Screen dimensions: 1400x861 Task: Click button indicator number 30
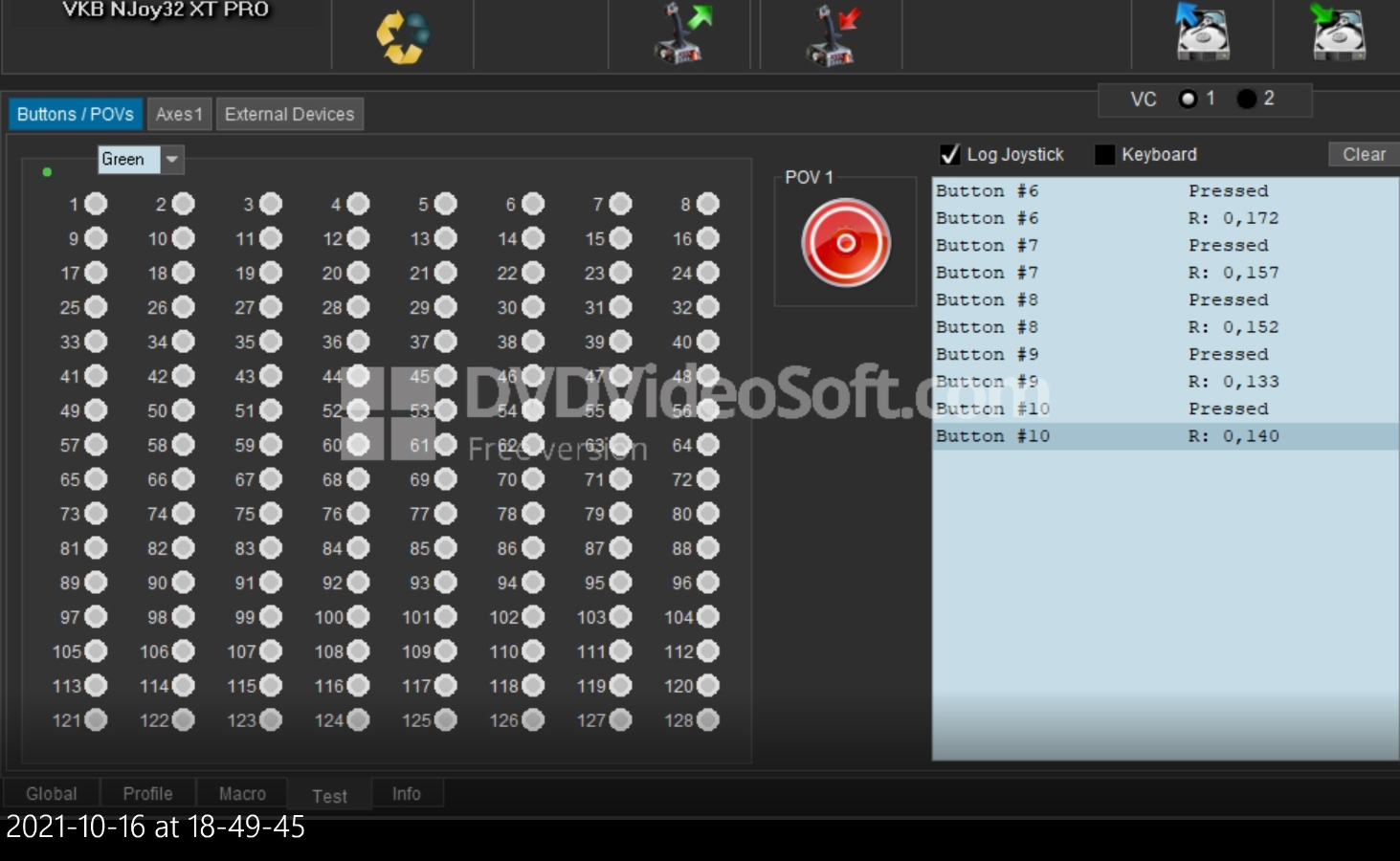click(x=533, y=307)
